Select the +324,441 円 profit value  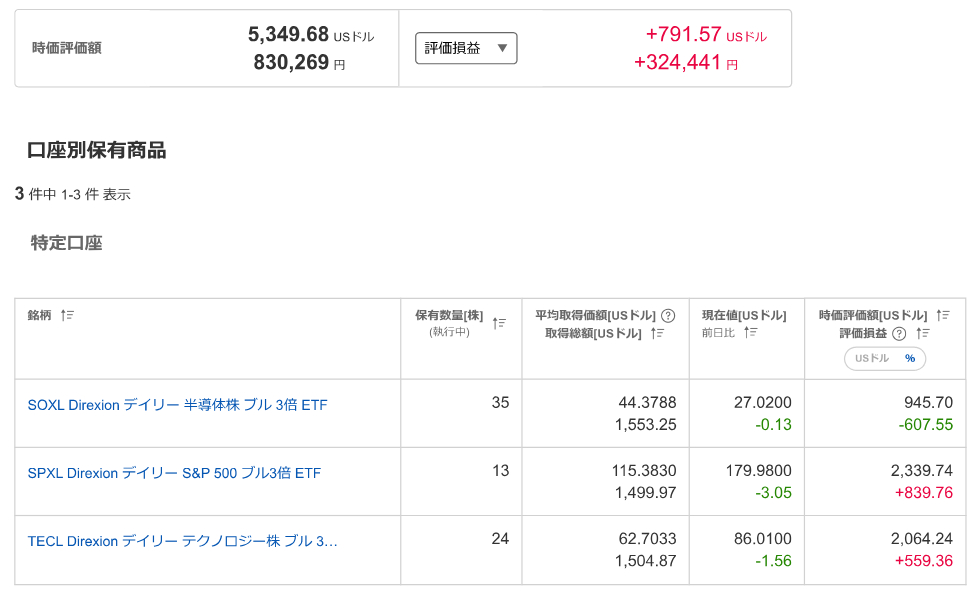(x=685, y=62)
